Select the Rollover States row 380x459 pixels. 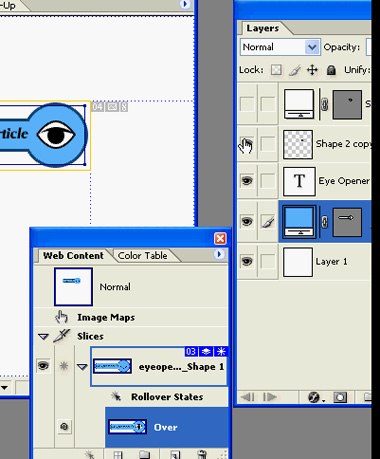click(x=167, y=397)
